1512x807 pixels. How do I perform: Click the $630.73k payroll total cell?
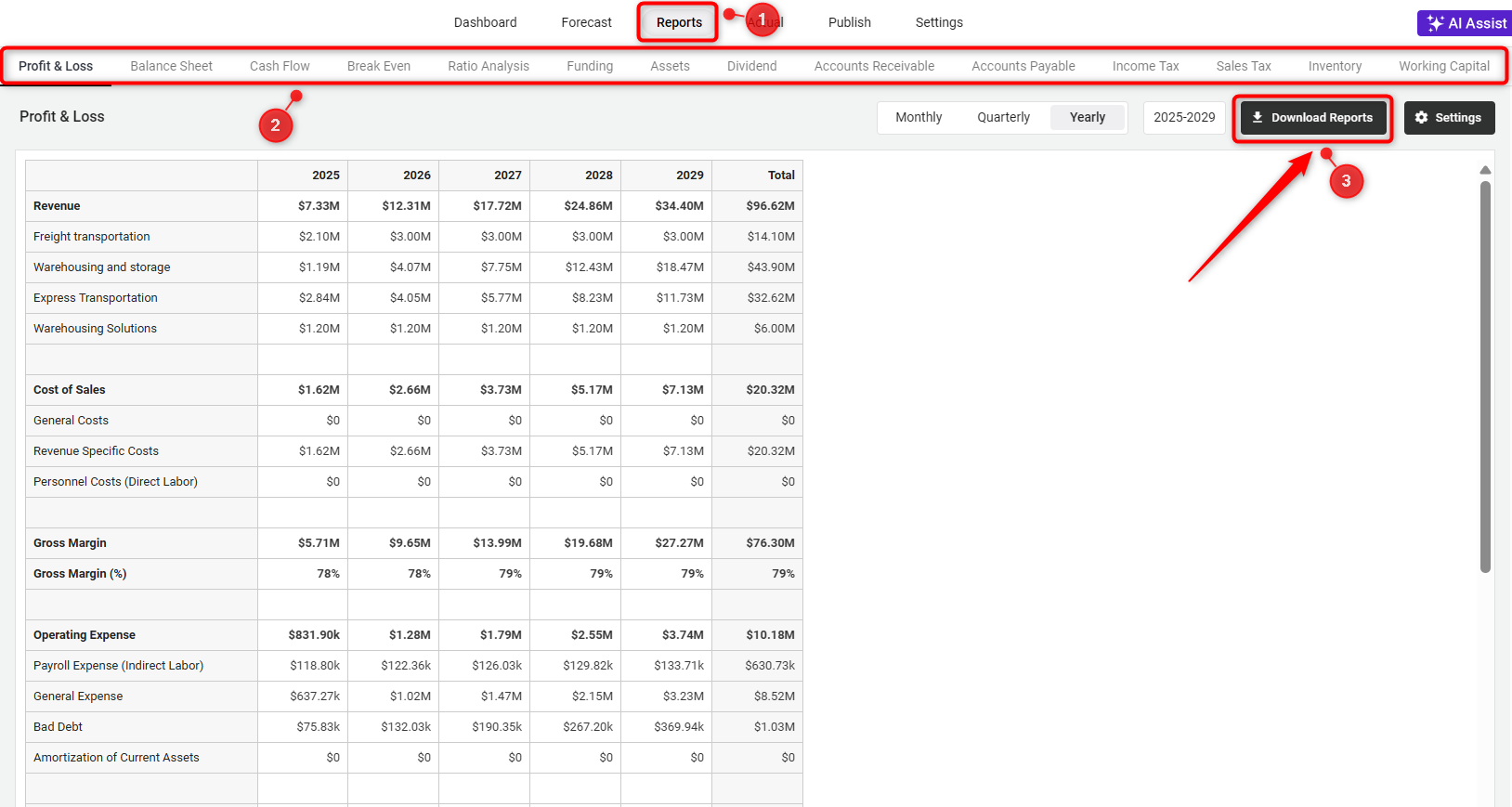758,666
